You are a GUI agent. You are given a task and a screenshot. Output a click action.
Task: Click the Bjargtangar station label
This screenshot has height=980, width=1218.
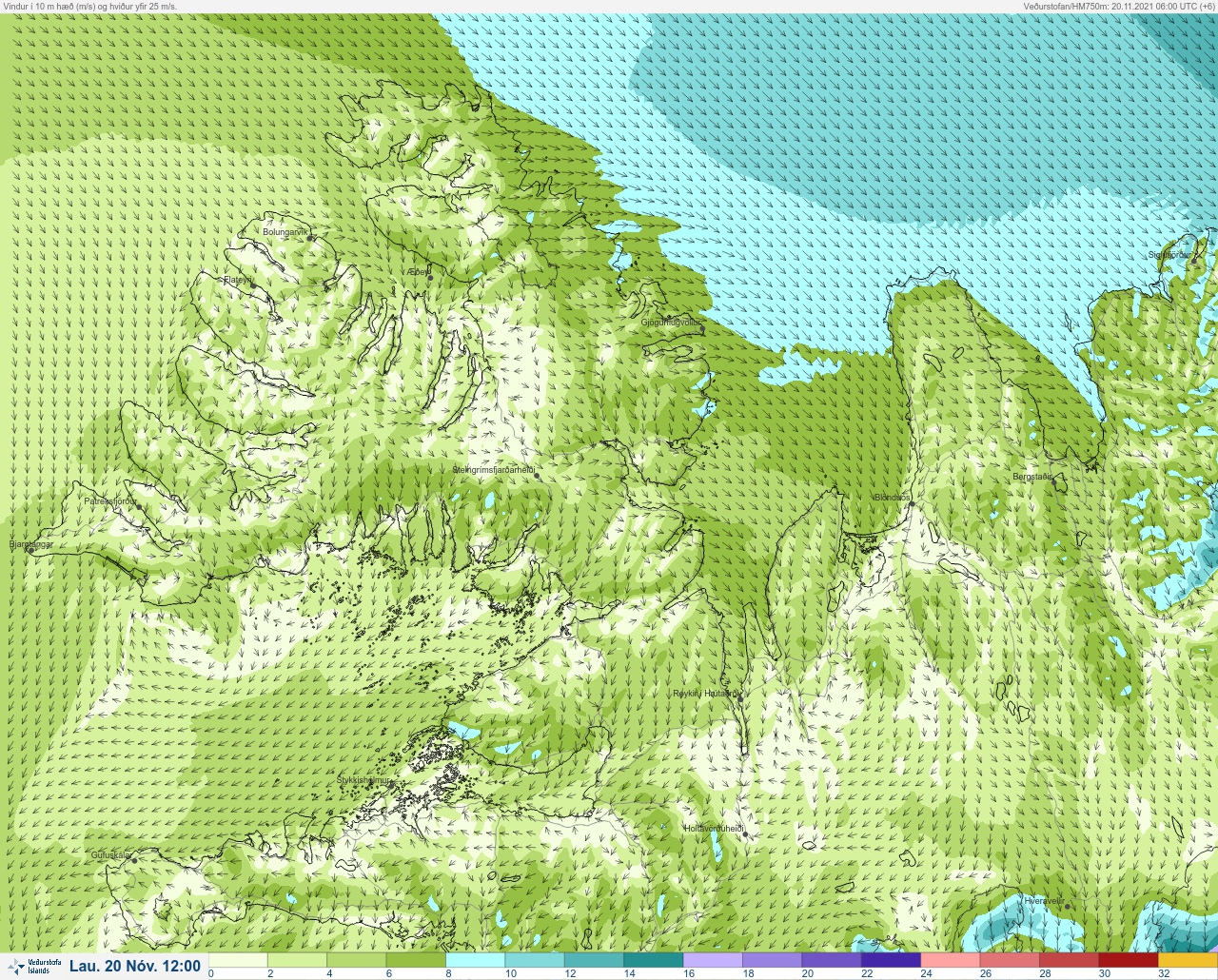(29, 545)
